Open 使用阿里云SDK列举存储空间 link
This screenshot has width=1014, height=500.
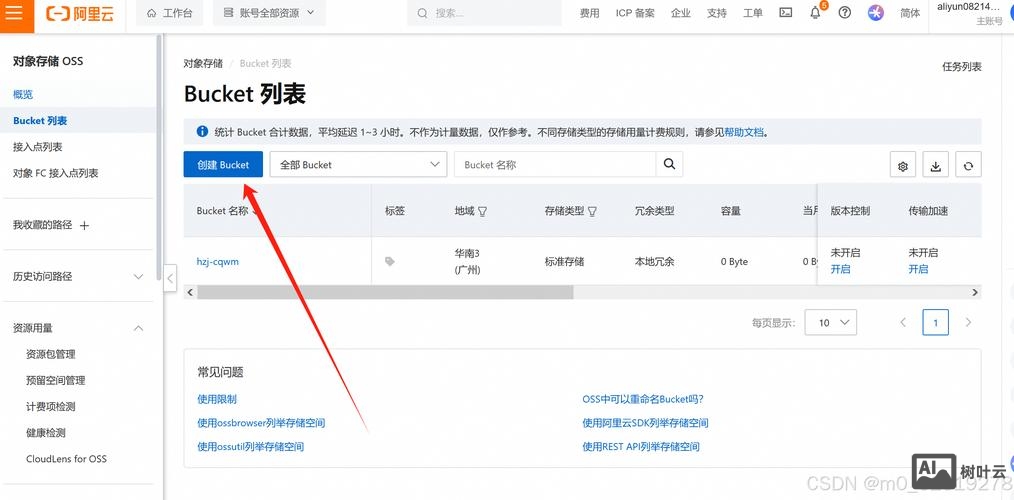[645, 422]
